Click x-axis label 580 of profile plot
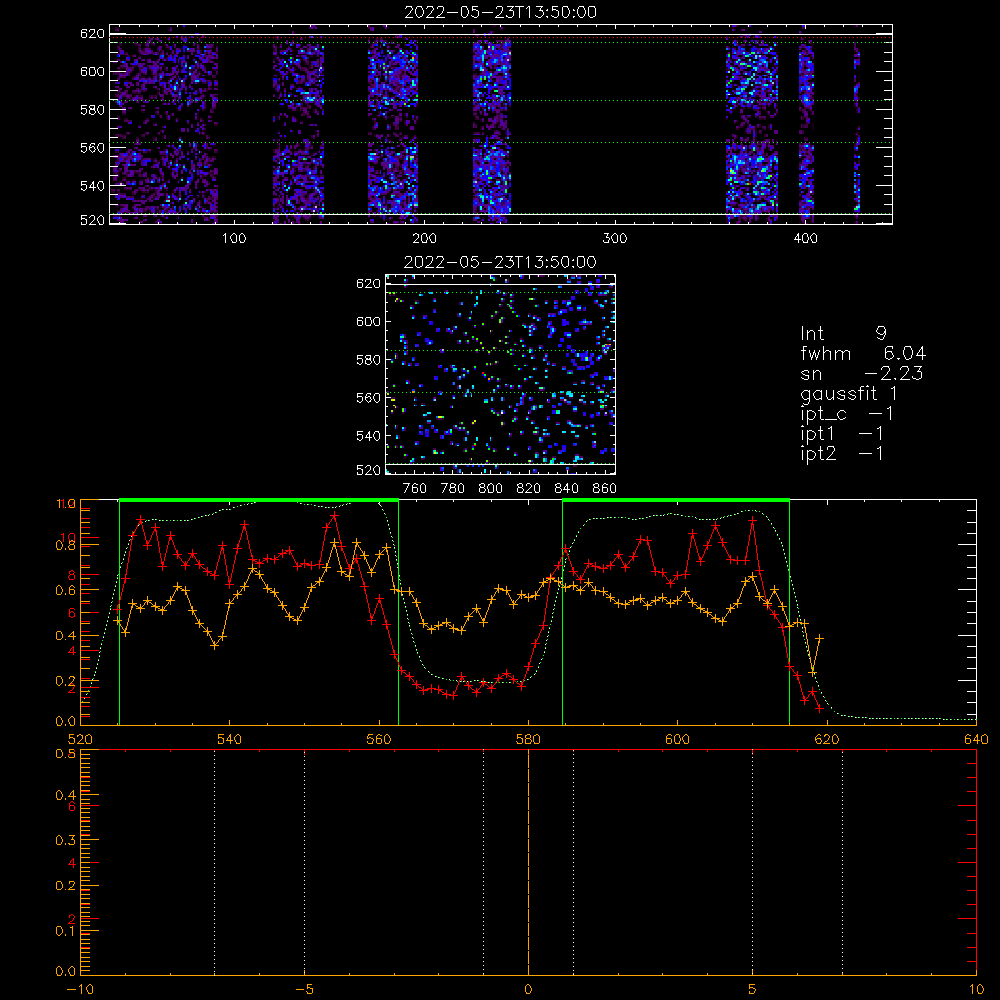Screen dimensions: 1000x1000 coord(528,740)
